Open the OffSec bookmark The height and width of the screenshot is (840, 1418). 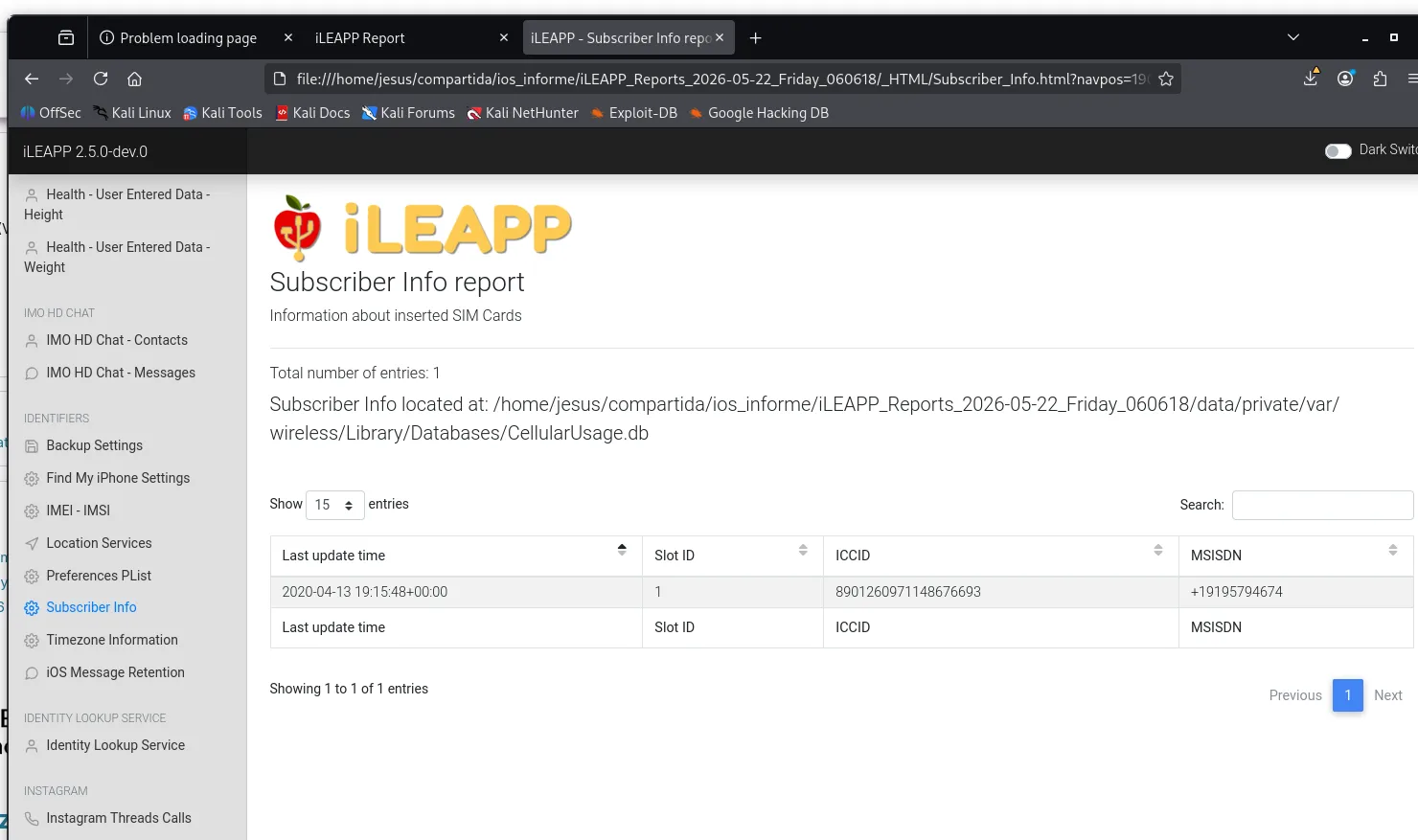coord(51,112)
